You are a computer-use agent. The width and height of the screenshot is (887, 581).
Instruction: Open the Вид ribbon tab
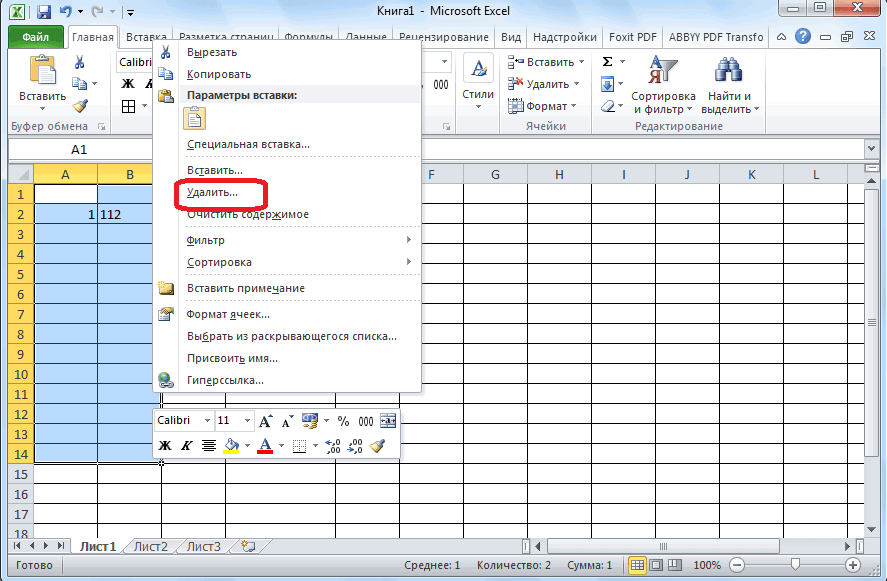point(511,37)
